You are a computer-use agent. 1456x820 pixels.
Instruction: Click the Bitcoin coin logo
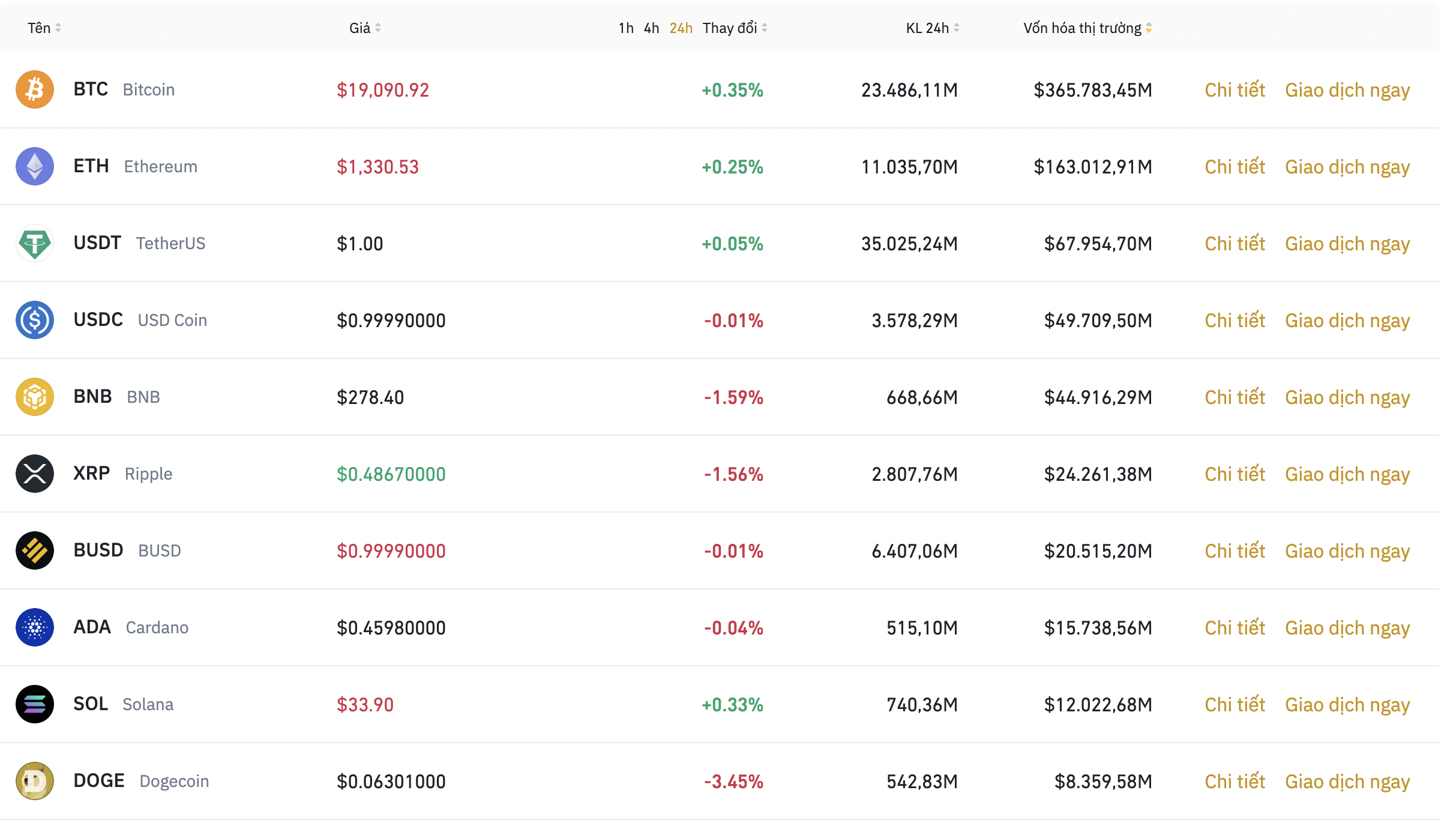35,89
